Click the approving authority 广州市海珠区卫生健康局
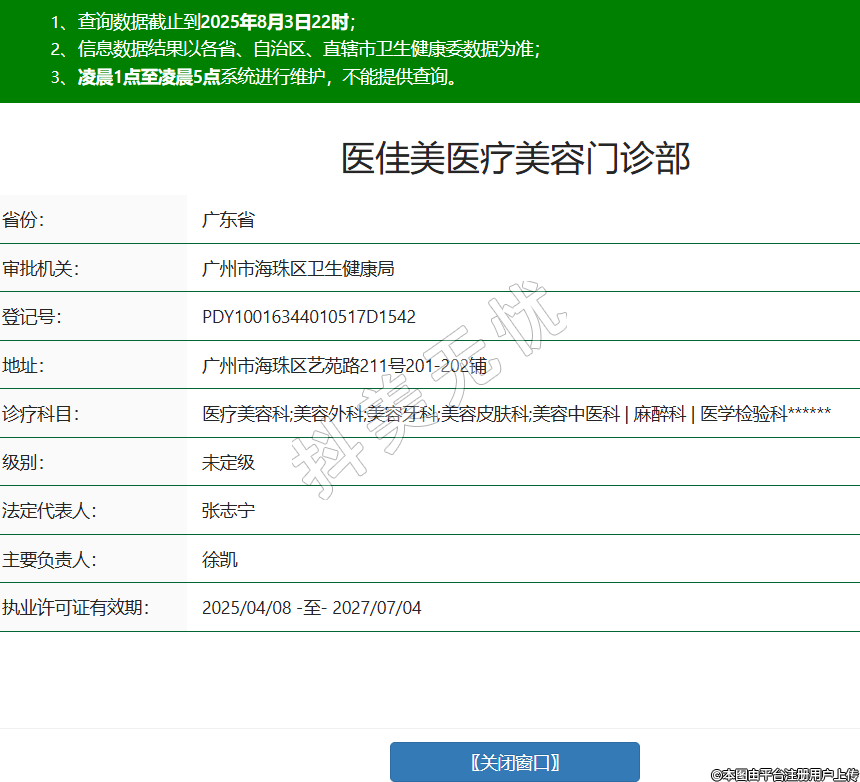Screen dimensions: 860x782 pyautogui.click(x=298, y=269)
